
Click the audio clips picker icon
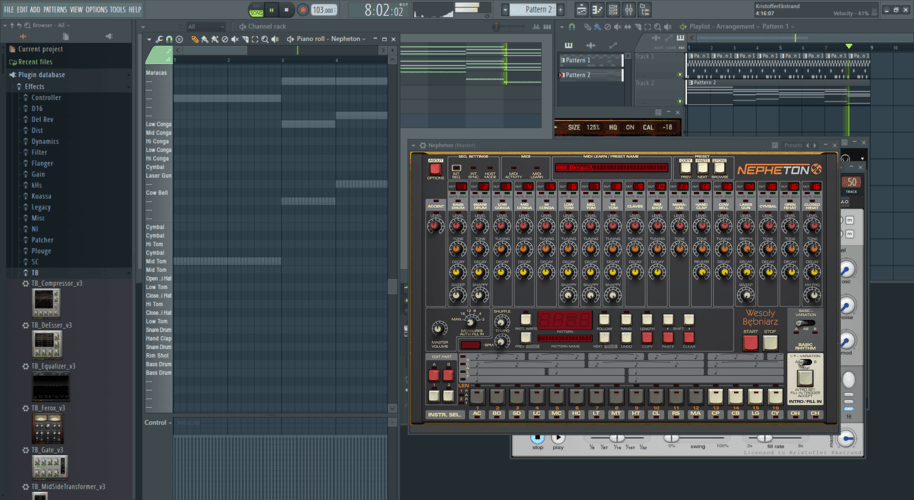[x=590, y=45]
